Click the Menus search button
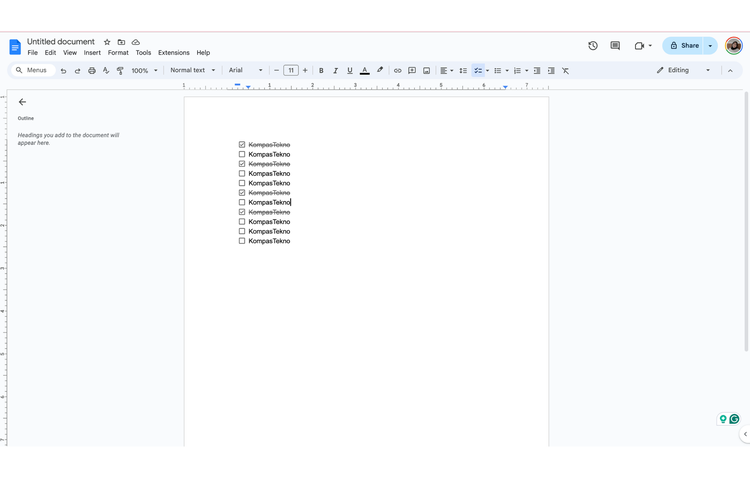Image resolution: width=750 pixels, height=500 pixels. (31, 71)
